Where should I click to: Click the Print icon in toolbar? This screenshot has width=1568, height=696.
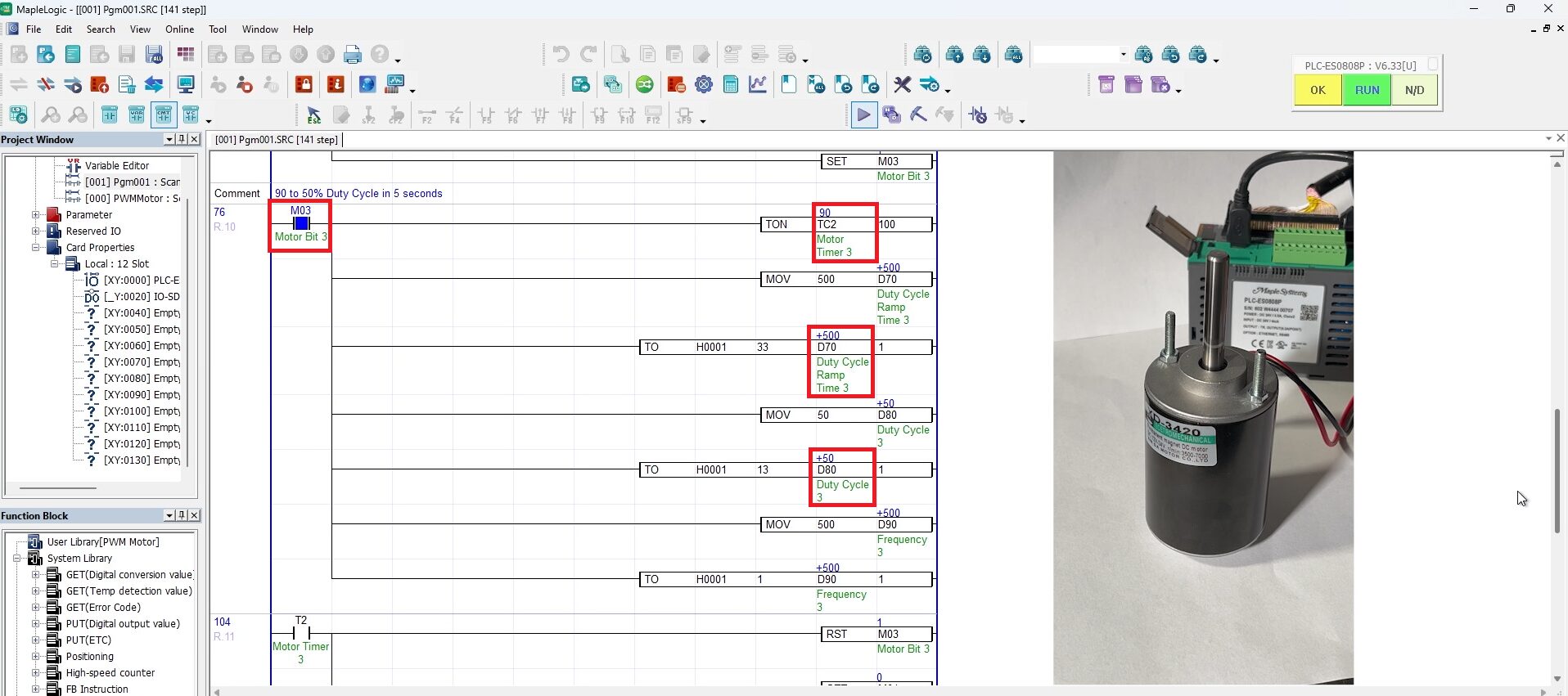click(x=353, y=55)
